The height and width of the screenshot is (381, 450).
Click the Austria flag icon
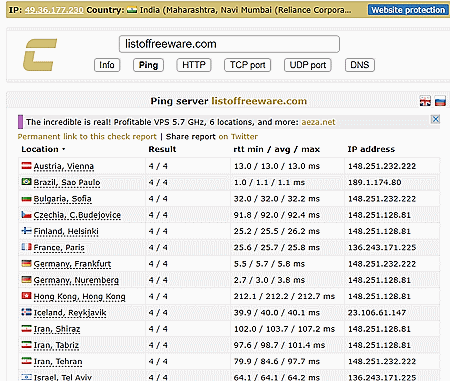click(26, 166)
